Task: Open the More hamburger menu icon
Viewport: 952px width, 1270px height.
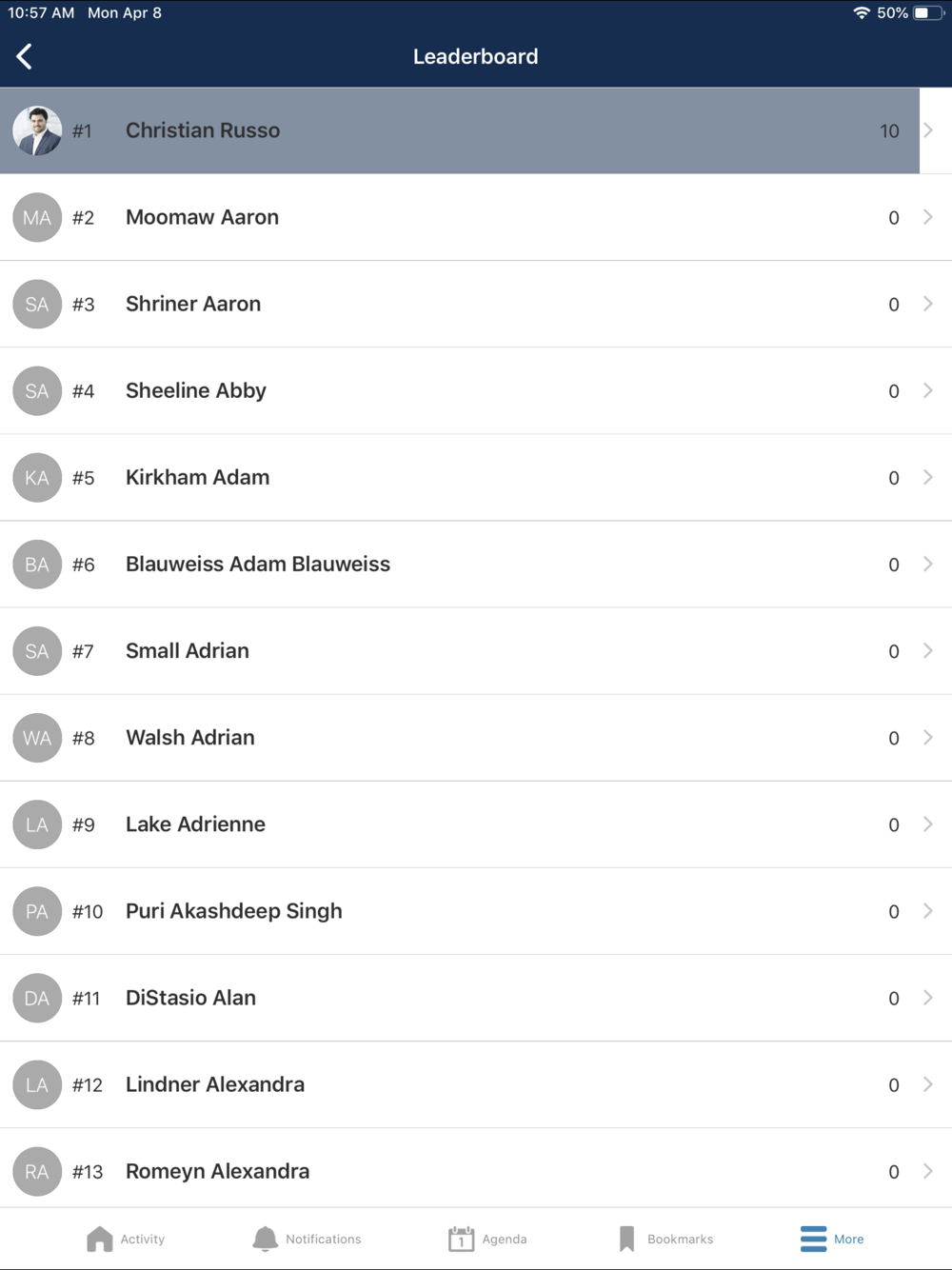Action: [813, 1239]
